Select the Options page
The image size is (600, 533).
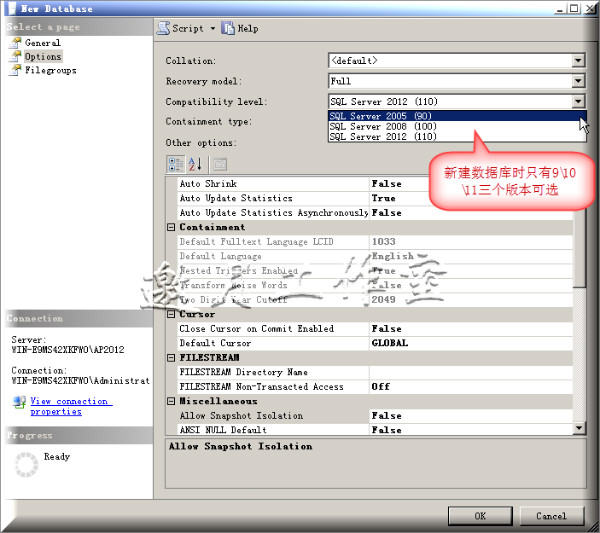43,57
